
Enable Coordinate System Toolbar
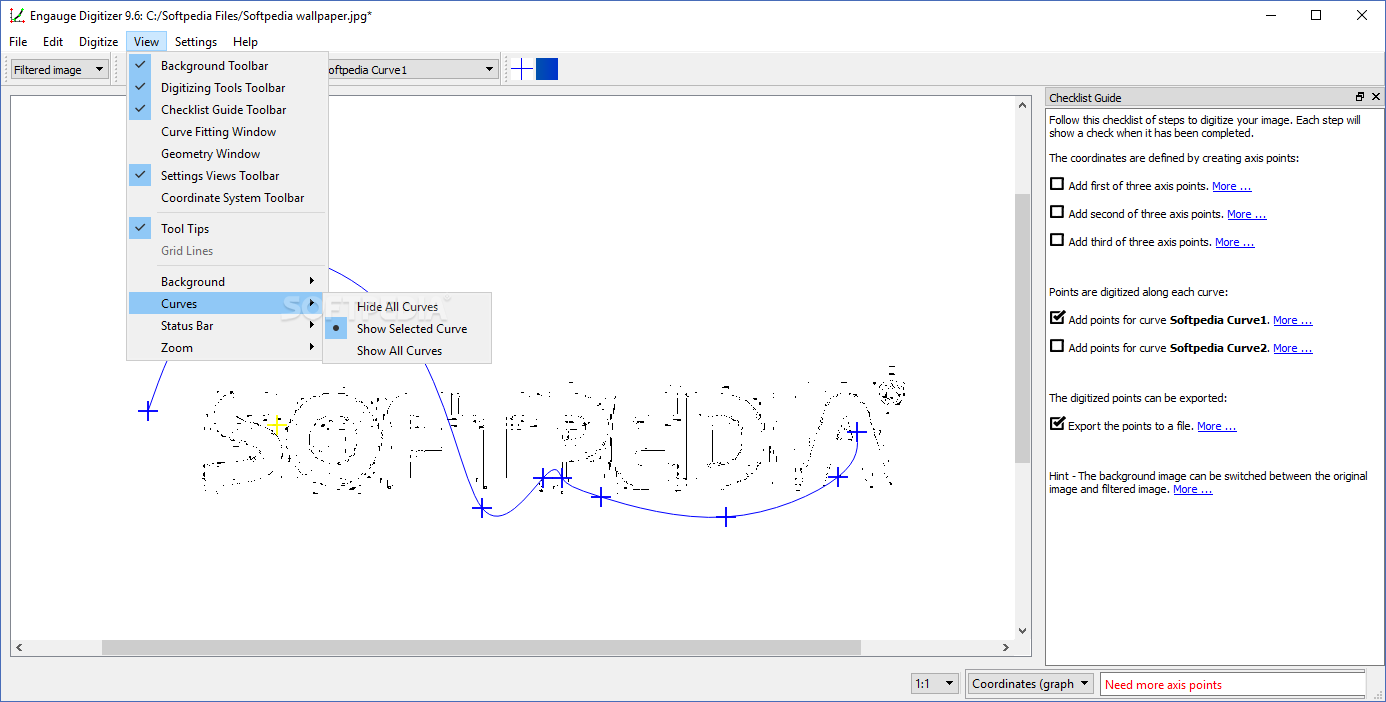tap(228, 198)
